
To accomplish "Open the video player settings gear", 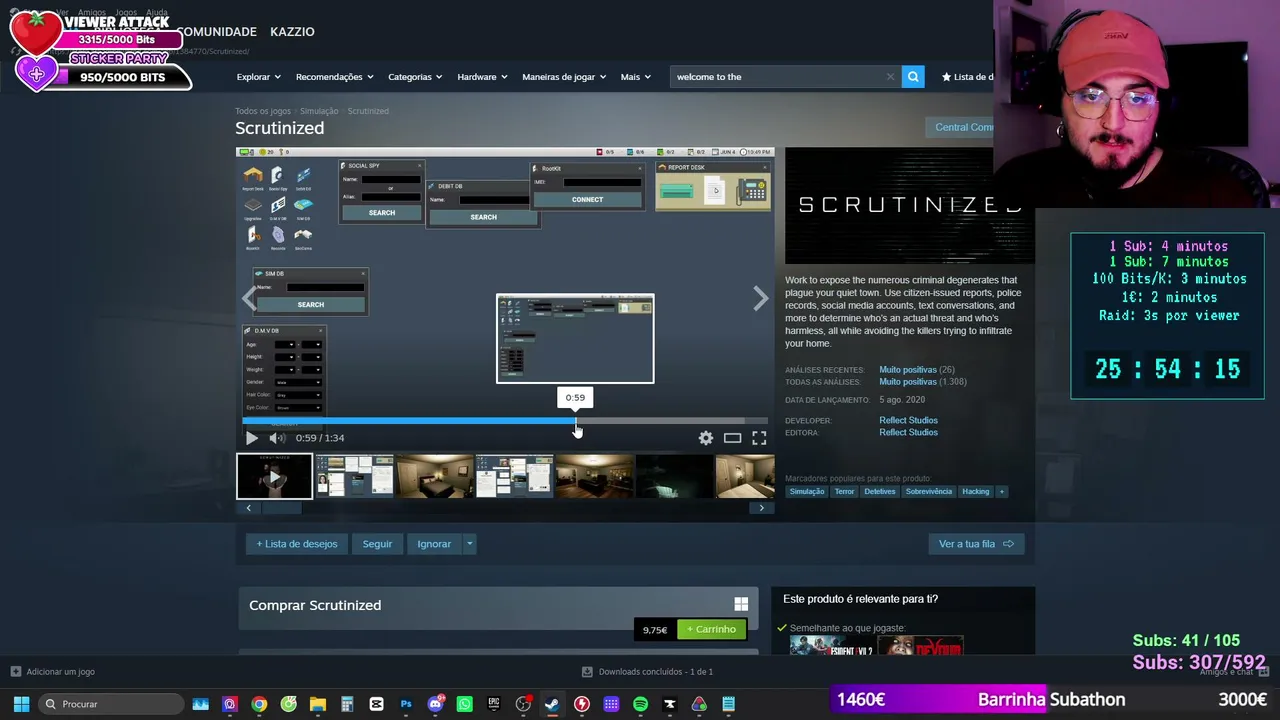I will tap(706, 438).
